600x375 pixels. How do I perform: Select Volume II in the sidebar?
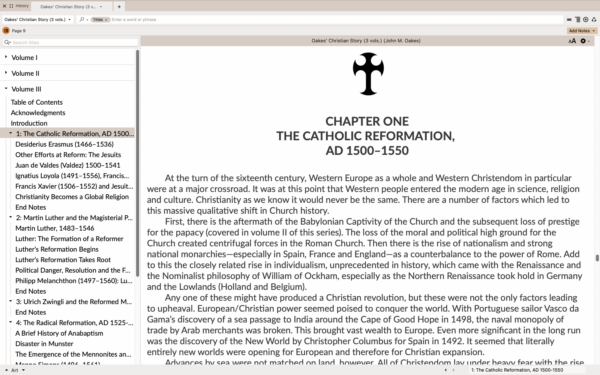(x=25, y=73)
